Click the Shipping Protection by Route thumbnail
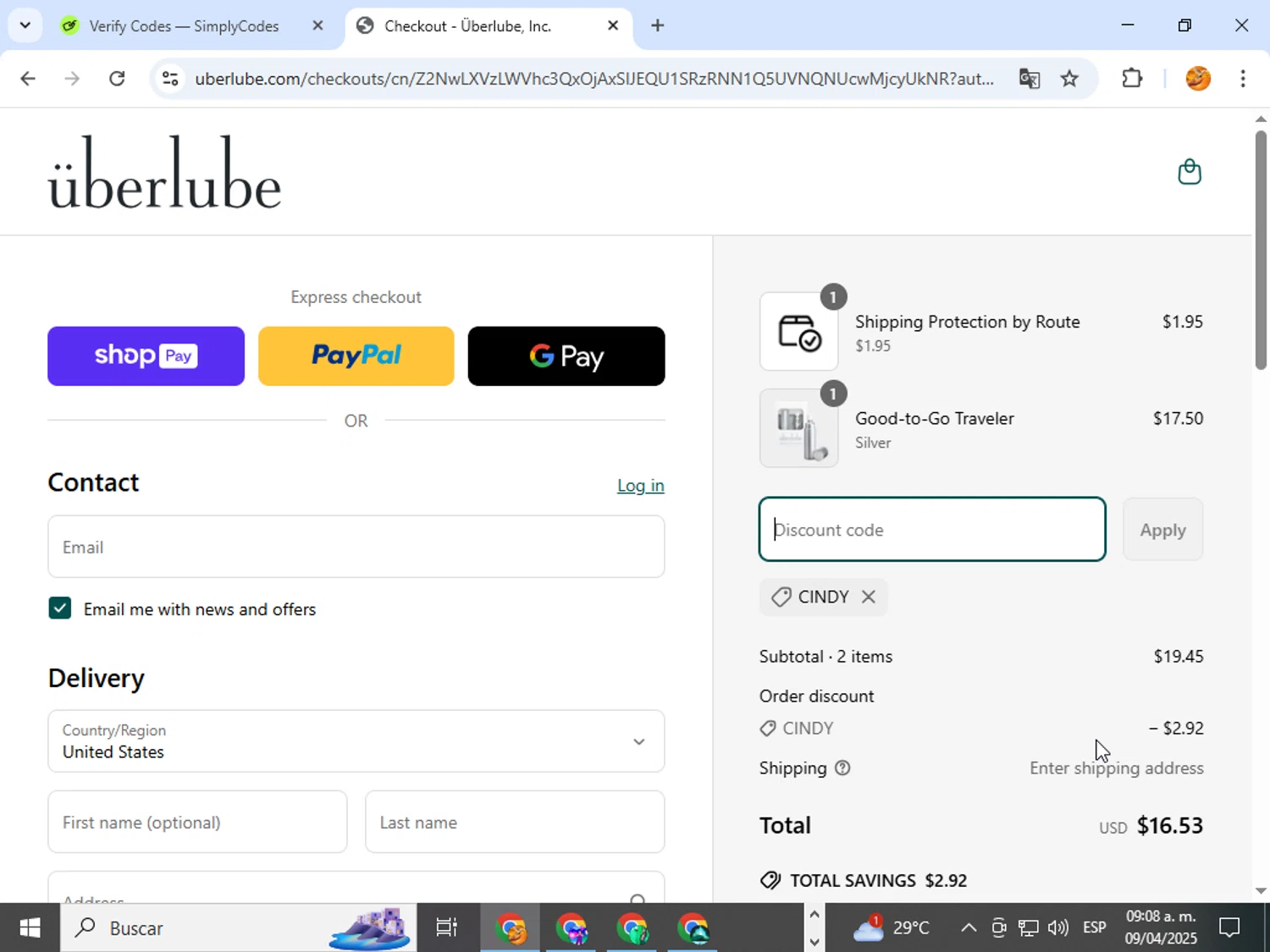The image size is (1270, 952). pos(798,332)
